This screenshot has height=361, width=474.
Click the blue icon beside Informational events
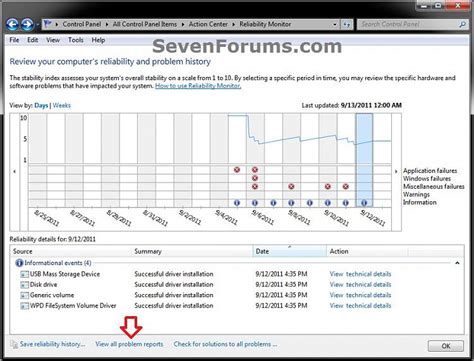pos(19,263)
